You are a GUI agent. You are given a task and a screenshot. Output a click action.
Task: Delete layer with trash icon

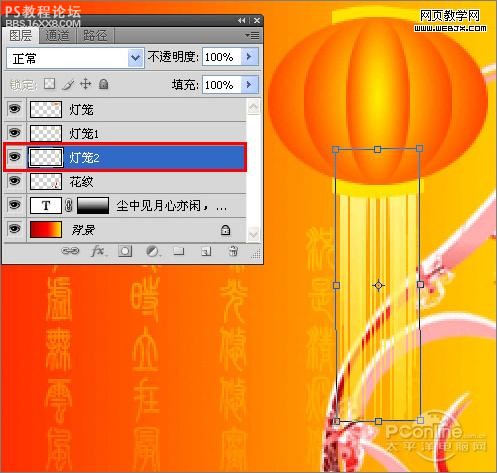(233, 251)
